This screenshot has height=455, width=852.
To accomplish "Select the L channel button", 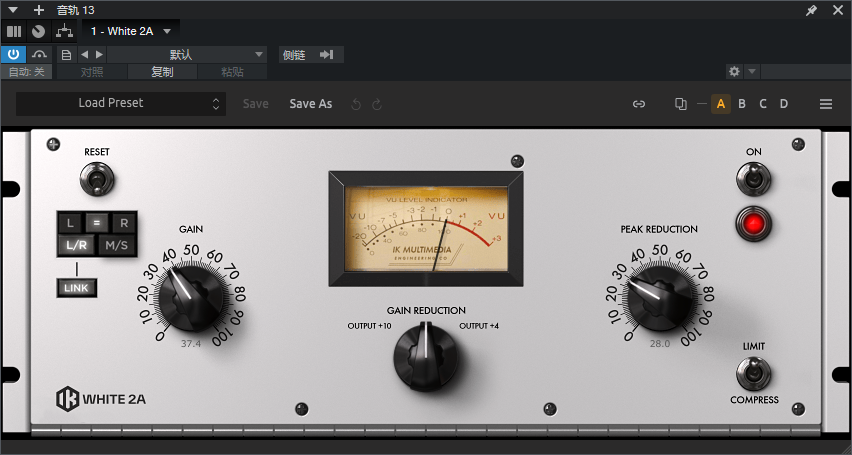I will [x=70, y=222].
